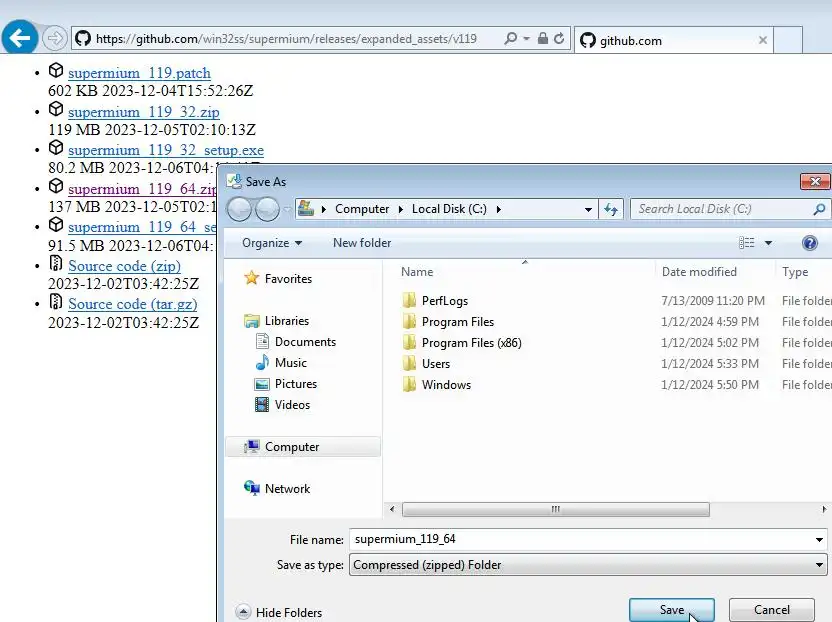Viewport: 832px width, 622px height.
Task: Refresh the page with the reload icon
Action: [x=559, y=38]
